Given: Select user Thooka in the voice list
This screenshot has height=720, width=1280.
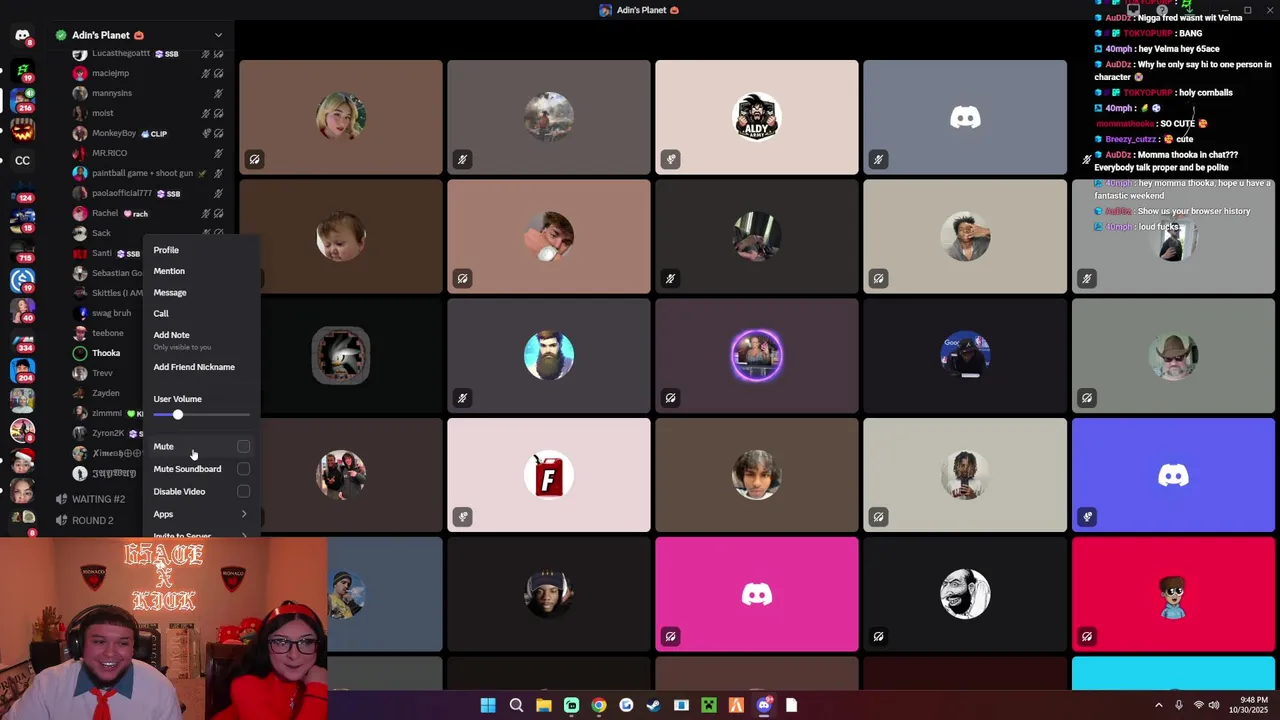Looking at the screenshot, I should click(108, 353).
